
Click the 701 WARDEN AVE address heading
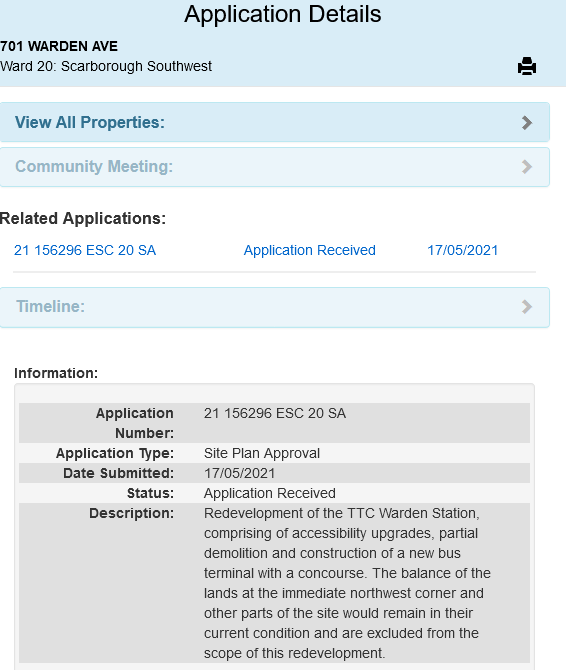(59, 46)
